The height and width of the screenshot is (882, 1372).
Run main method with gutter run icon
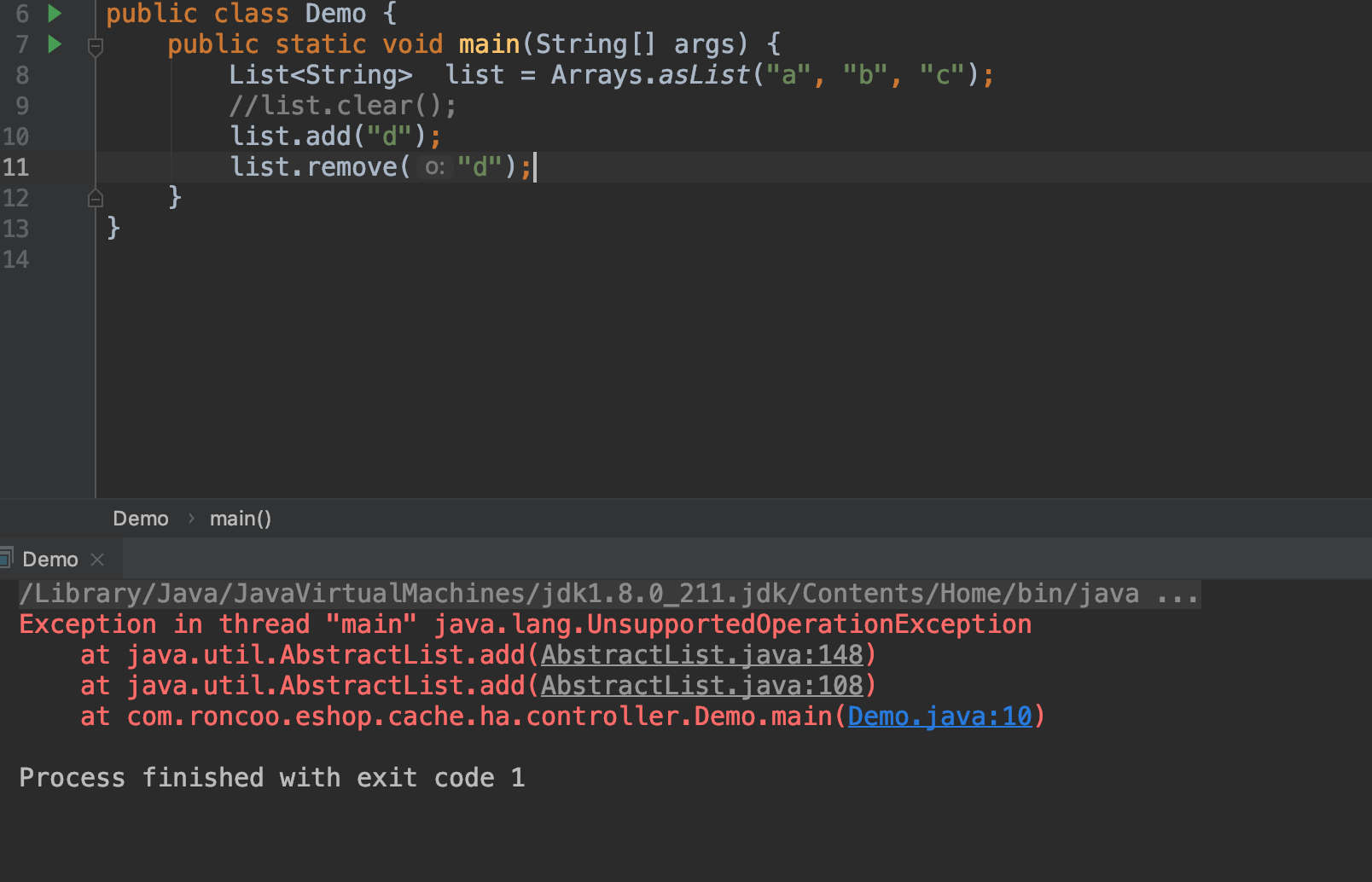55,44
